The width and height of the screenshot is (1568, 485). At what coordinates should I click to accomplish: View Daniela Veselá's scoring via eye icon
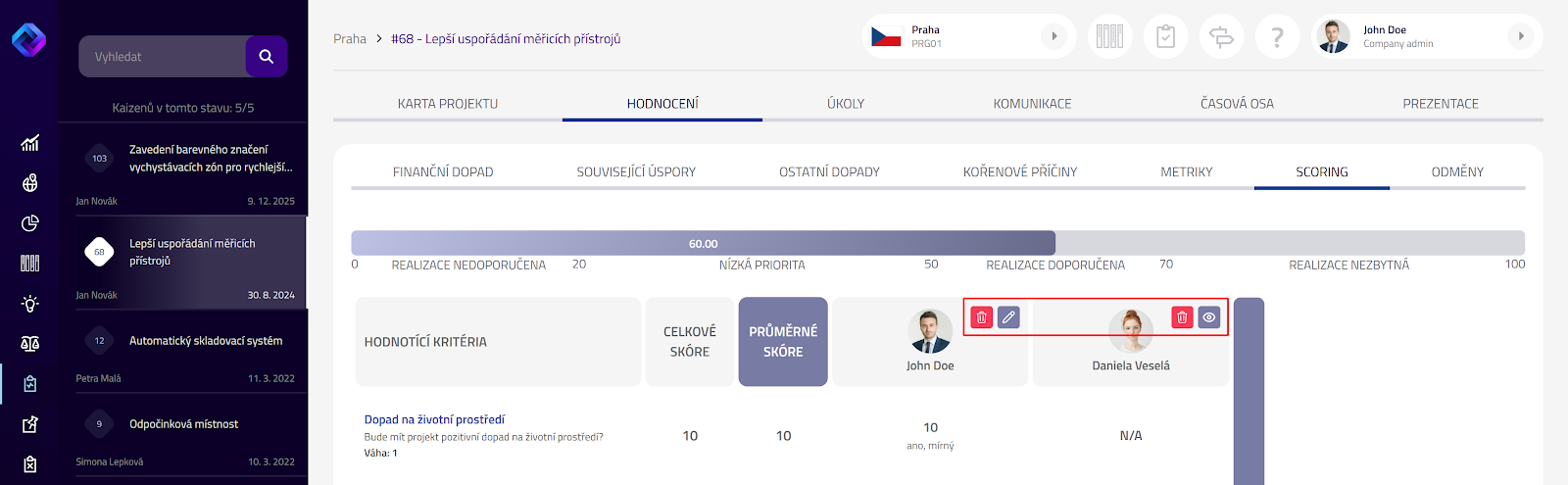pos(1209,317)
